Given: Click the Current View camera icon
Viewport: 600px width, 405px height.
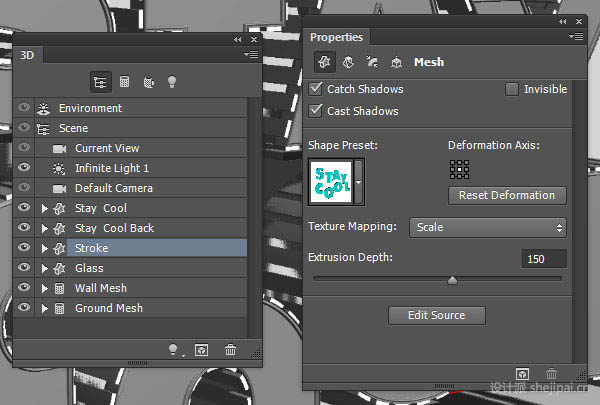Looking at the screenshot, I should click(x=59, y=149).
